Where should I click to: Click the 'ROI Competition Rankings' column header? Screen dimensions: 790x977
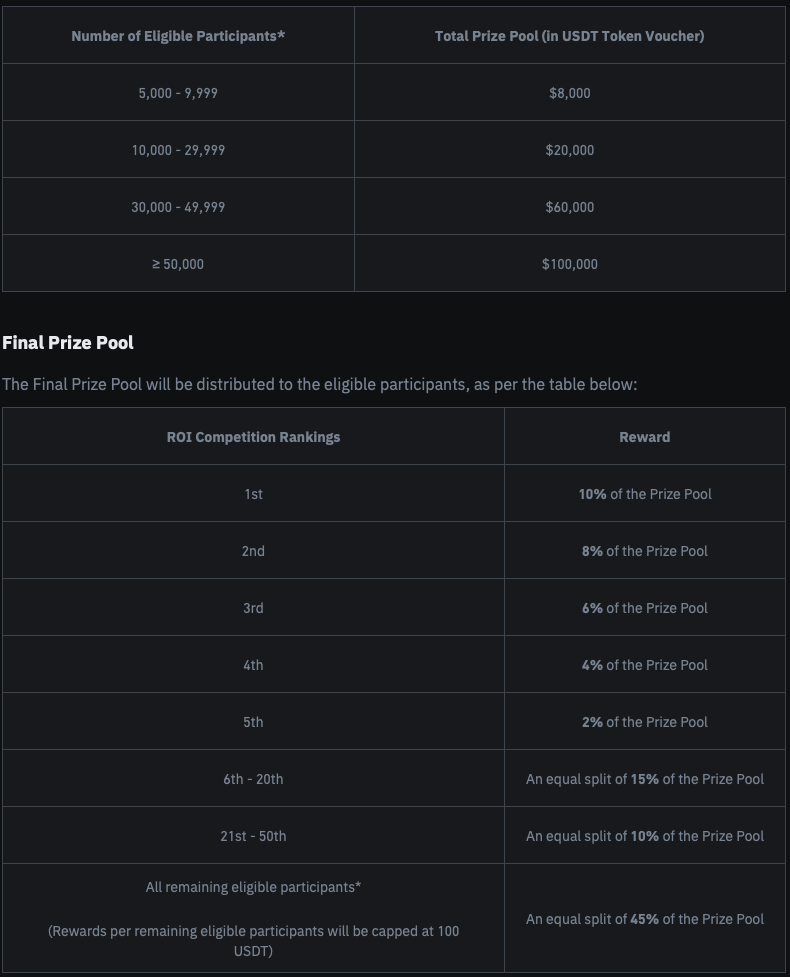253,437
